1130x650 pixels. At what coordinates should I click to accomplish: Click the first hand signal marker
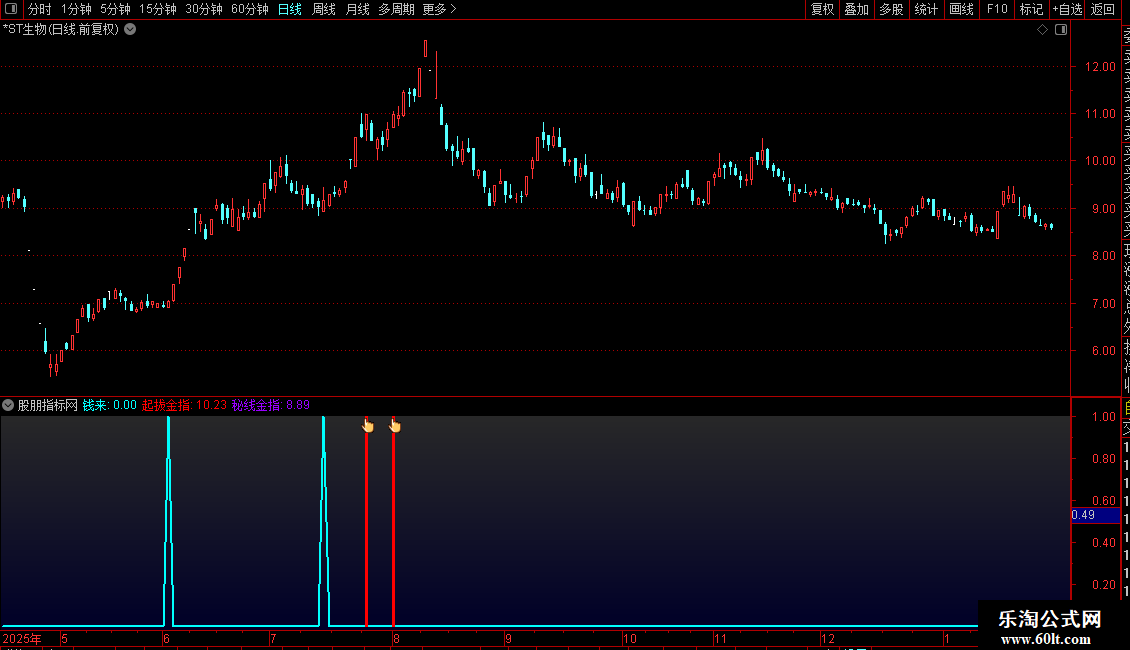368,426
